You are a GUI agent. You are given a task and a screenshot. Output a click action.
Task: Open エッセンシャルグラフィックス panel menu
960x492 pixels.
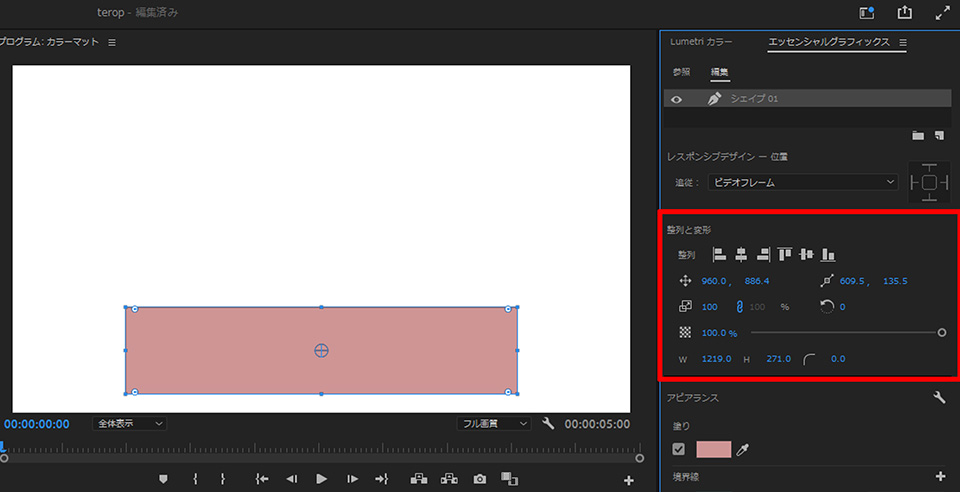[x=902, y=42]
